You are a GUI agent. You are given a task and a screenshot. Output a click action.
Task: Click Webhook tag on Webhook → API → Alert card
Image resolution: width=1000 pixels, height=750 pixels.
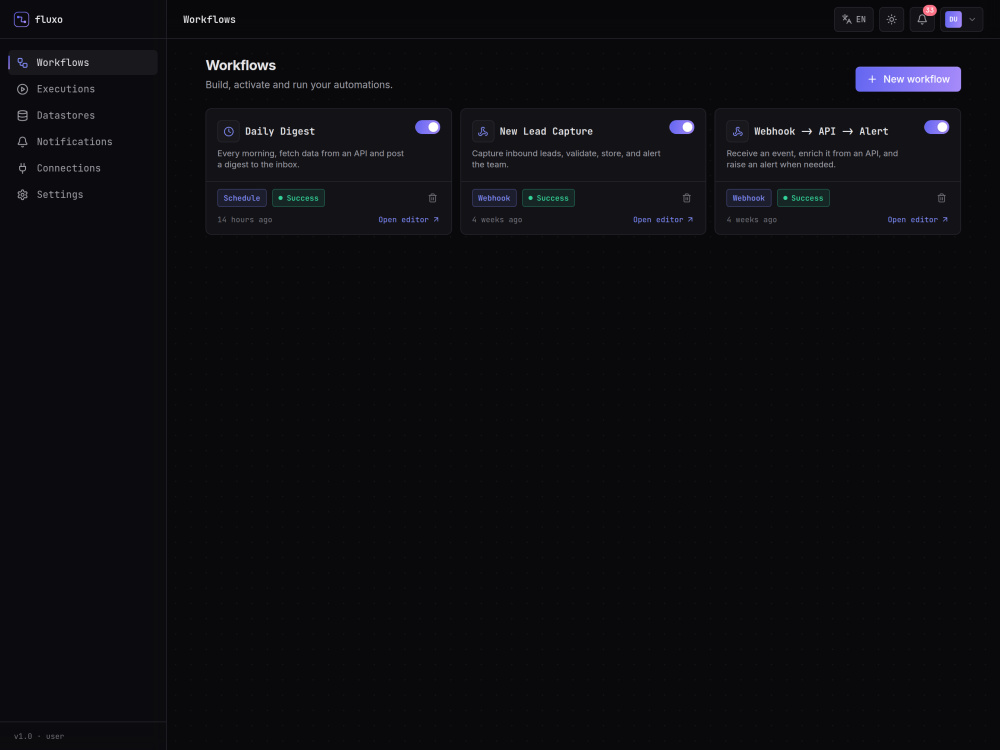click(749, 198)
